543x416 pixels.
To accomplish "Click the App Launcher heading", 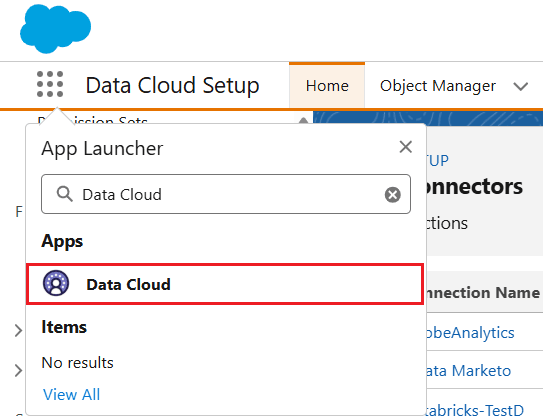I will pyautogui.click(x=102, y=149).
